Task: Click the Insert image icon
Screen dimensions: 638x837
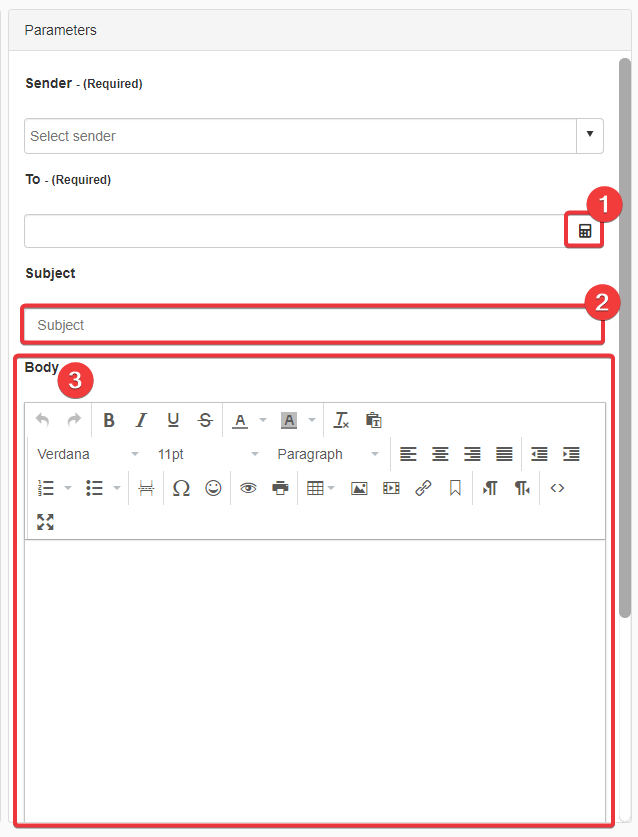Action: (x=359, y=488)
